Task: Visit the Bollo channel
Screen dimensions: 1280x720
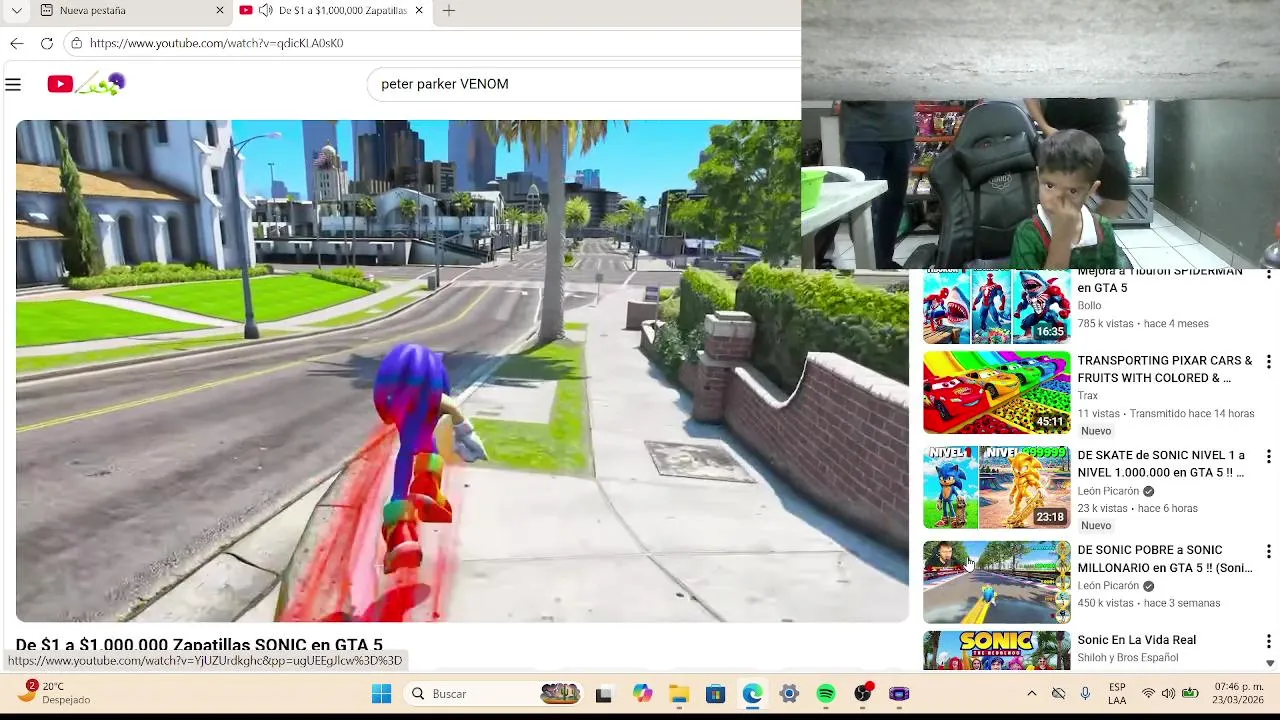Action: [x=1089, y=306]
